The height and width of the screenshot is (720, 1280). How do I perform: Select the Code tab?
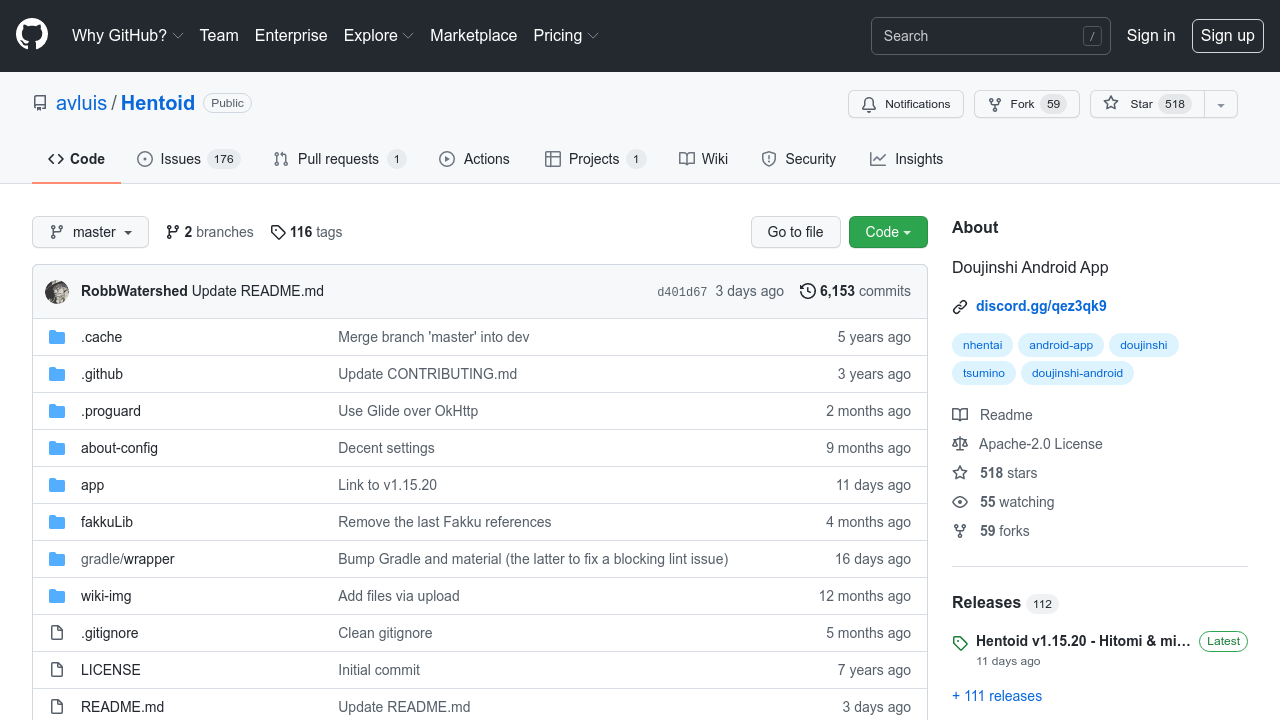[x=76, y=159]
